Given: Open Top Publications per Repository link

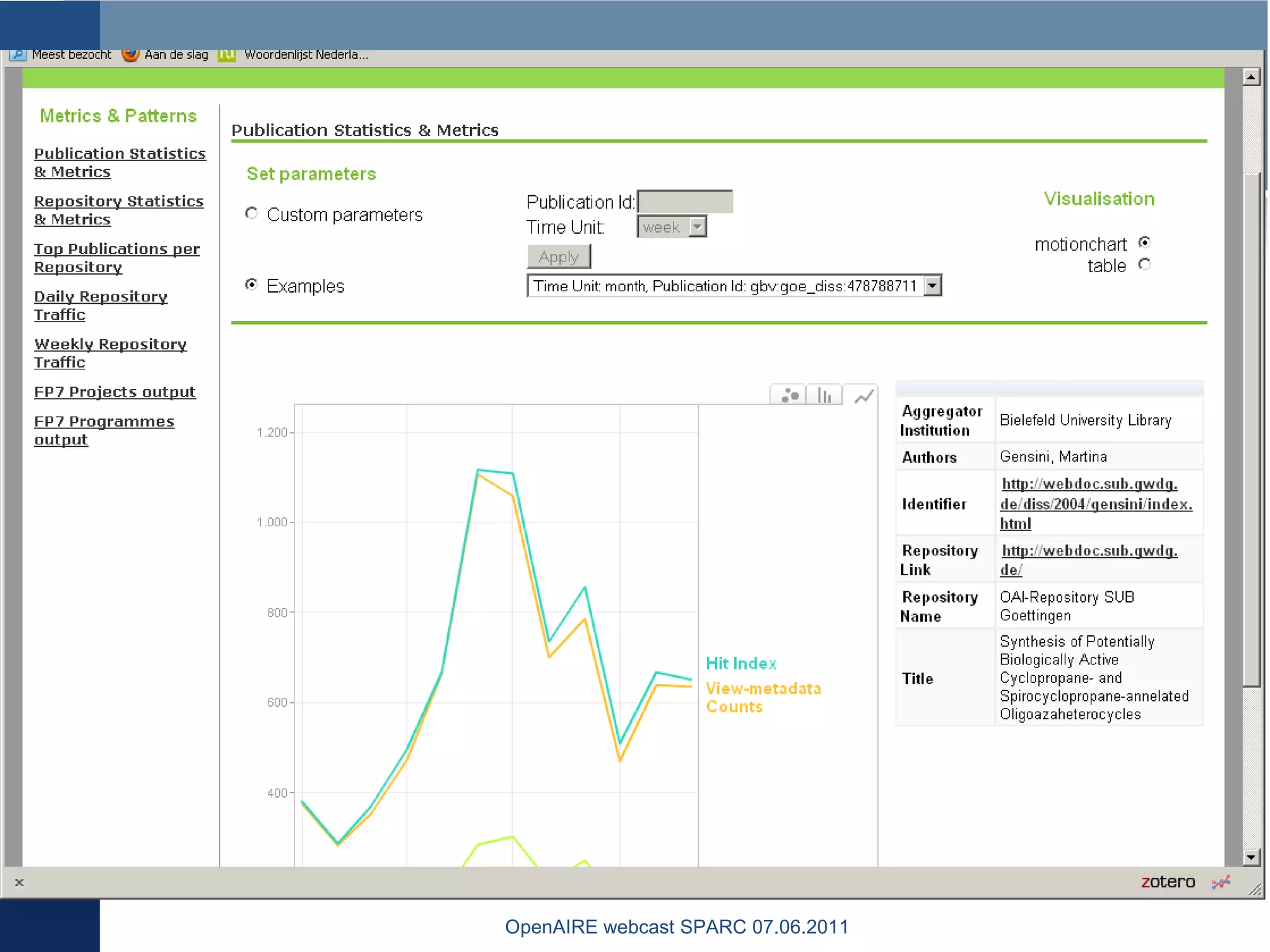Looking at the screenshot, I should tap(117, 258).
